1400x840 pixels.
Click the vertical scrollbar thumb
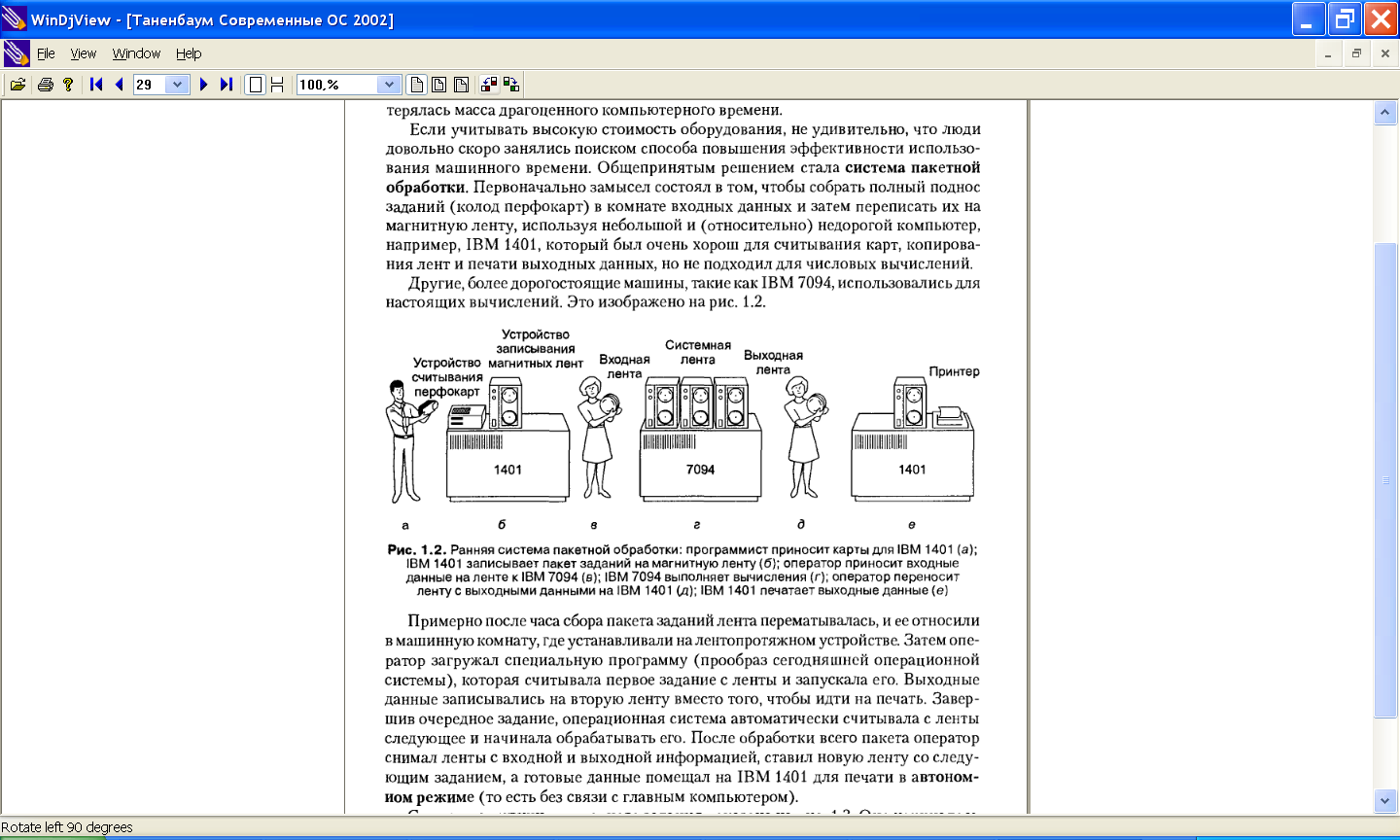1385,480
